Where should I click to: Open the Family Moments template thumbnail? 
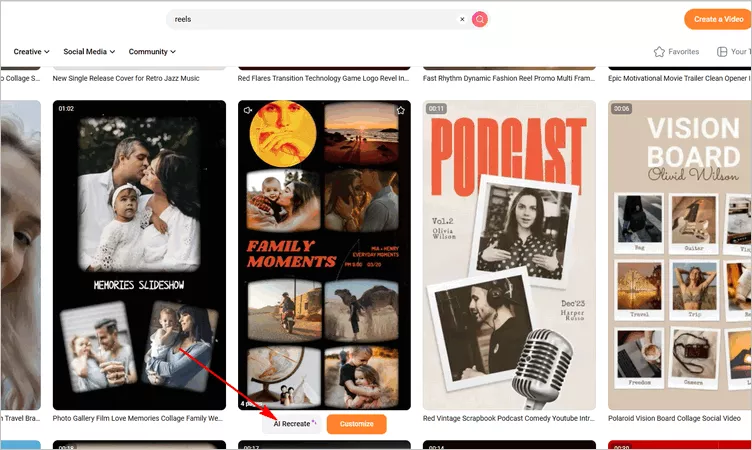pyautogui.click(x=324, y=255)
